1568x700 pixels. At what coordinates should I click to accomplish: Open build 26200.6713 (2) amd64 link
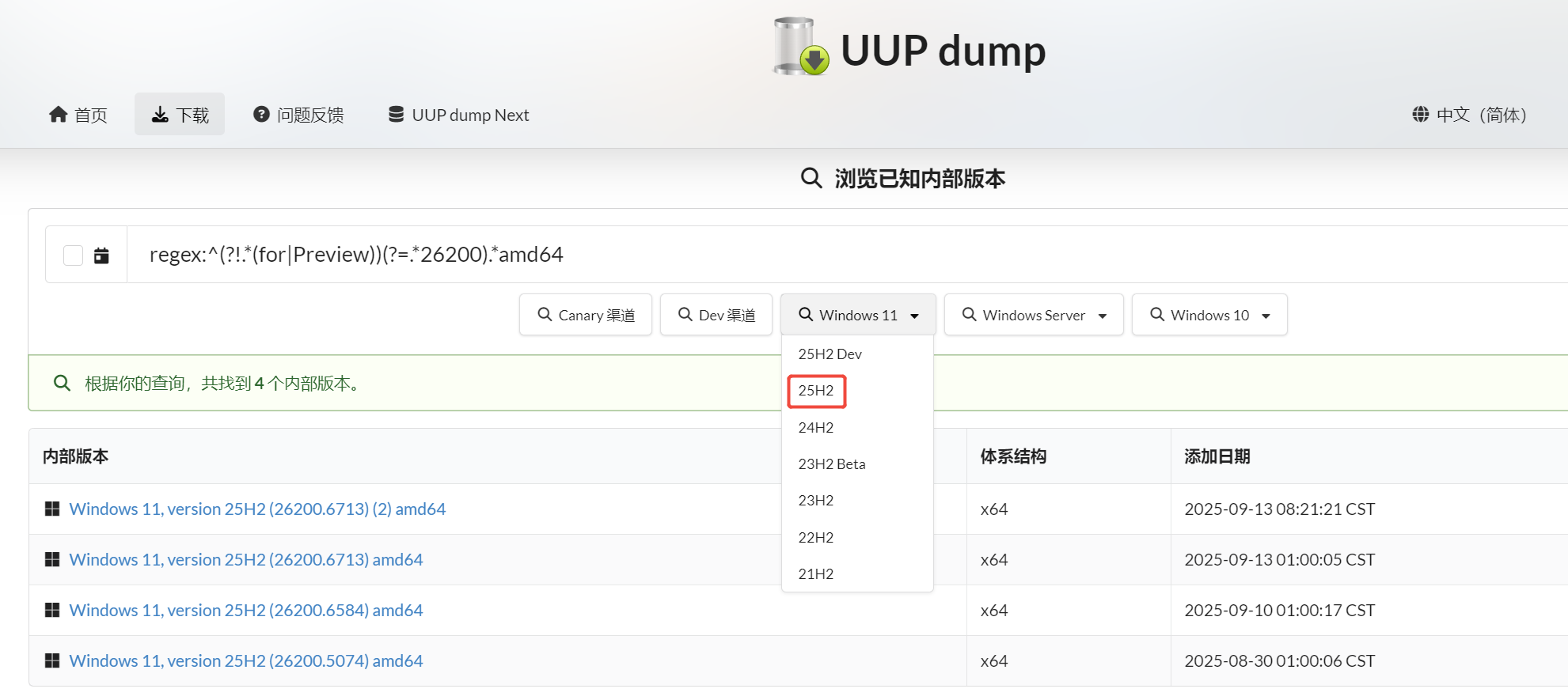coord(257,509)
